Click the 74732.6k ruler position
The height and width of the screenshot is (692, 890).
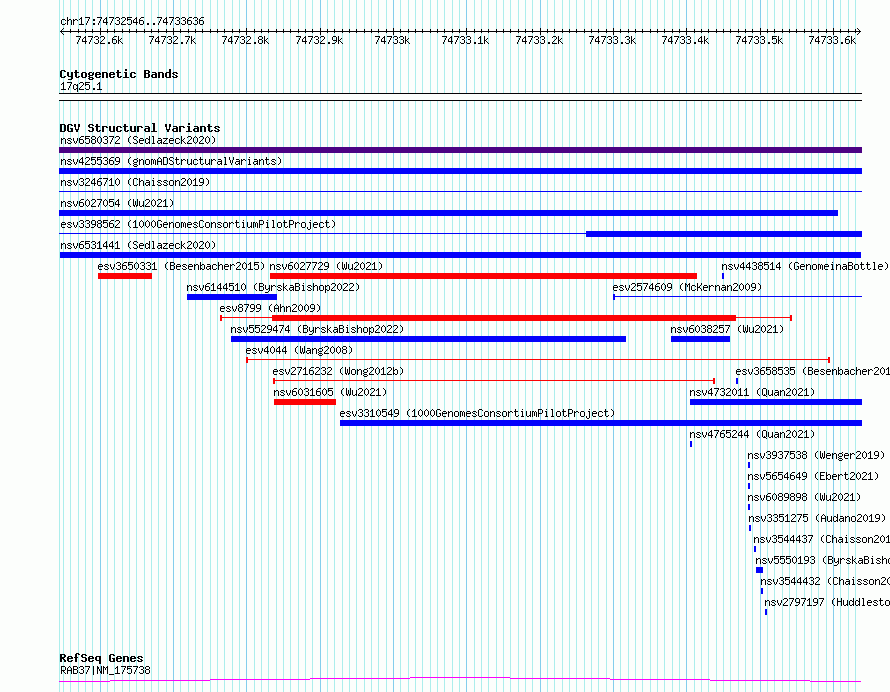click(x=99, y=40)
